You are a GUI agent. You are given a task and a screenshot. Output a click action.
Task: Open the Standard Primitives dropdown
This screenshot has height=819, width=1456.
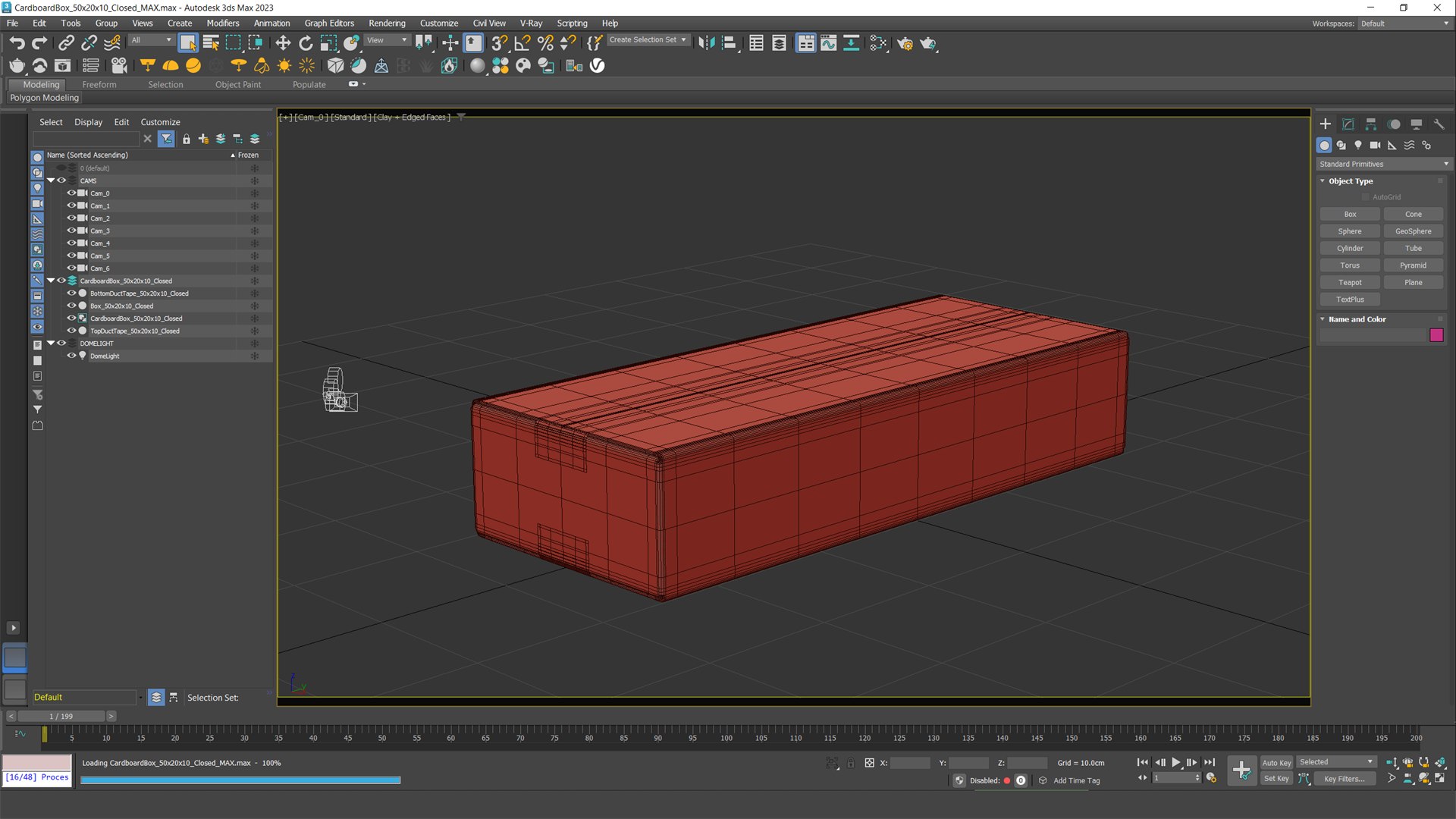click(x=1383, y=164)
